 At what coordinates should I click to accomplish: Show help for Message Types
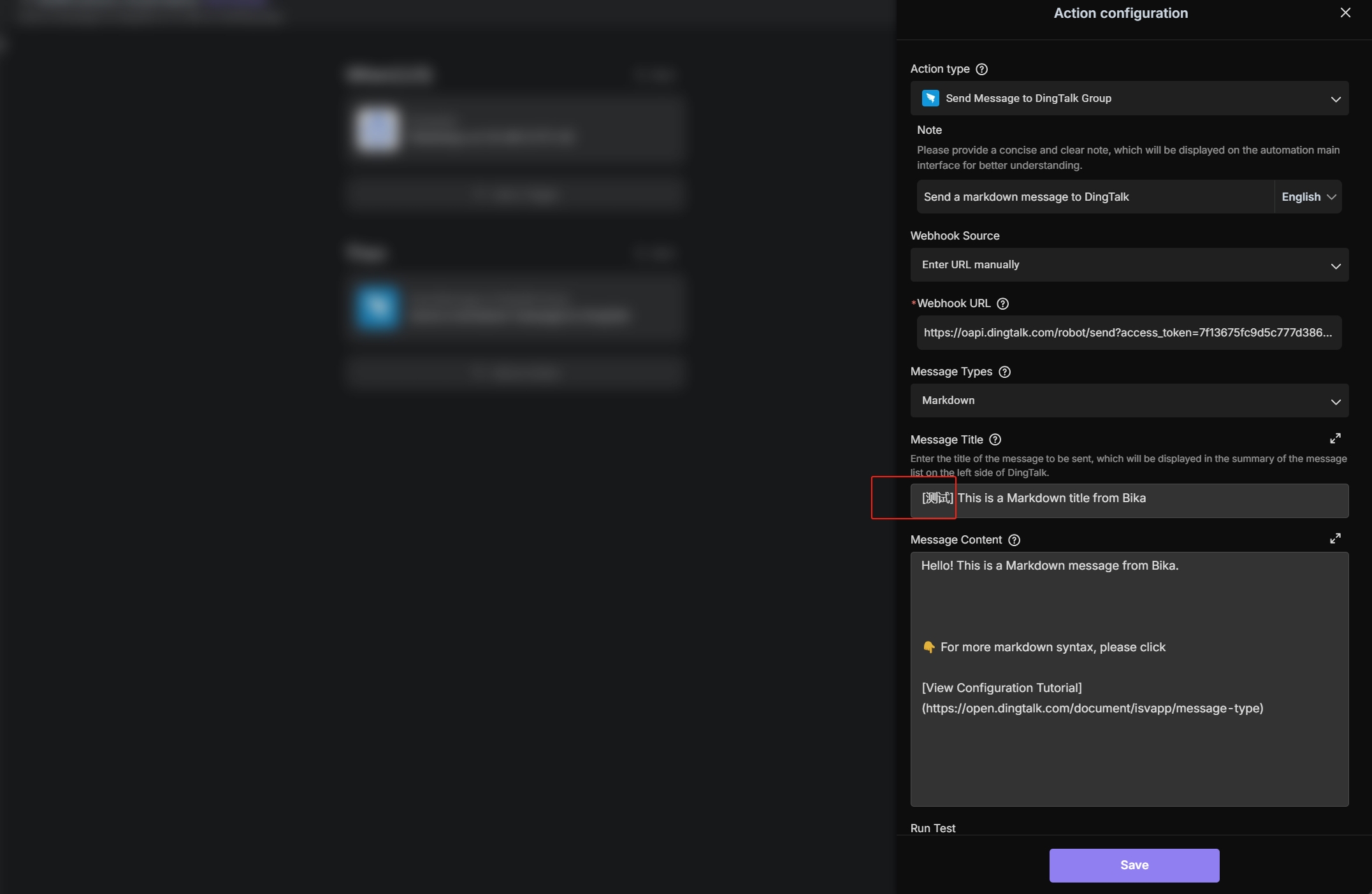(x=1004, y=371)
